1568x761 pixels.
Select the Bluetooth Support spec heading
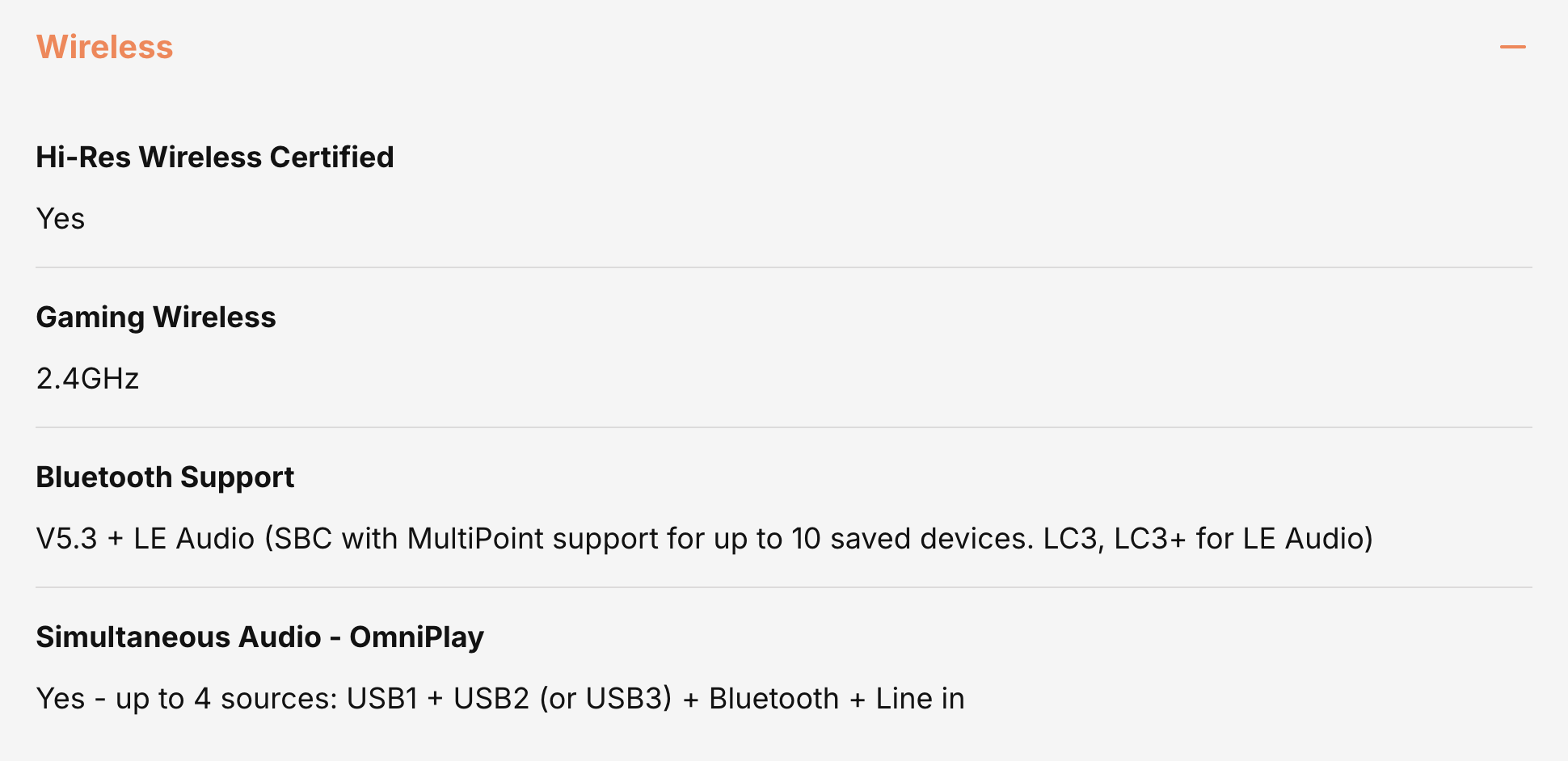coord(165,477)
